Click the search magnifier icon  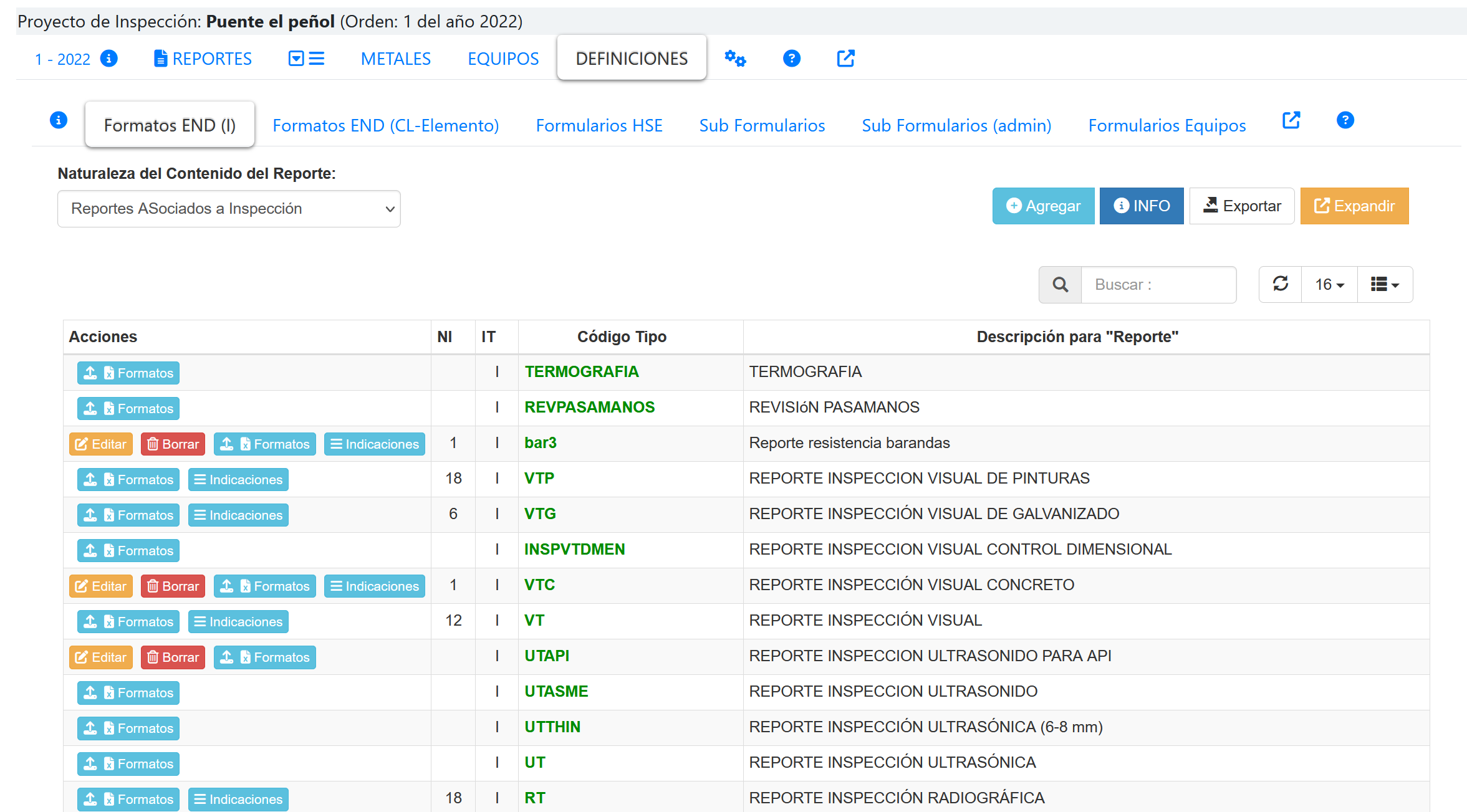(x=1060, y=285)
